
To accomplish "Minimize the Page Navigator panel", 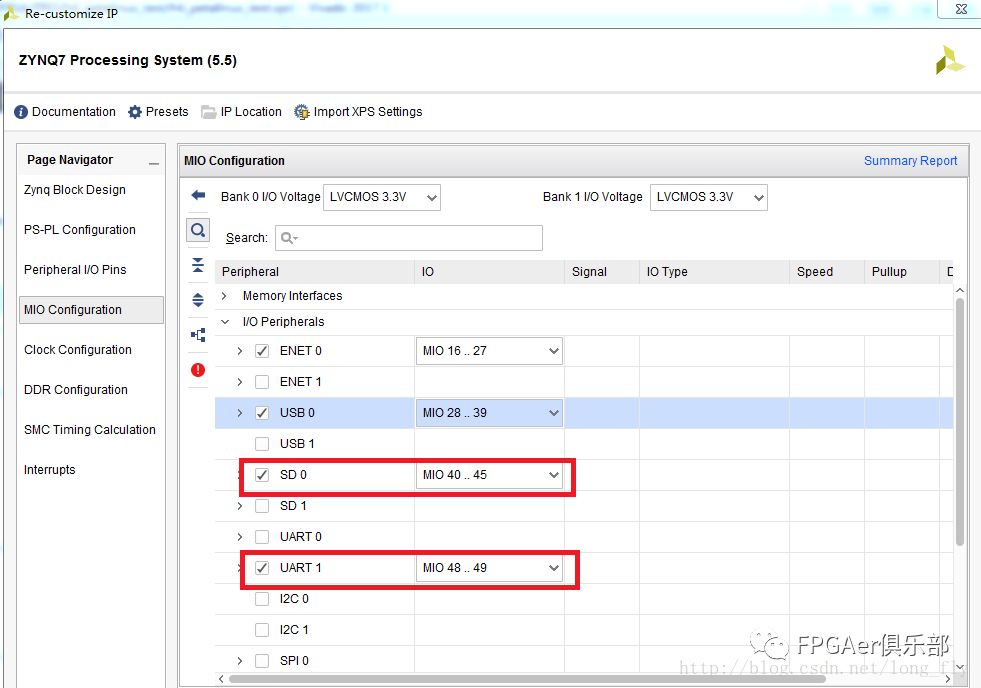I will click(154, 163).
